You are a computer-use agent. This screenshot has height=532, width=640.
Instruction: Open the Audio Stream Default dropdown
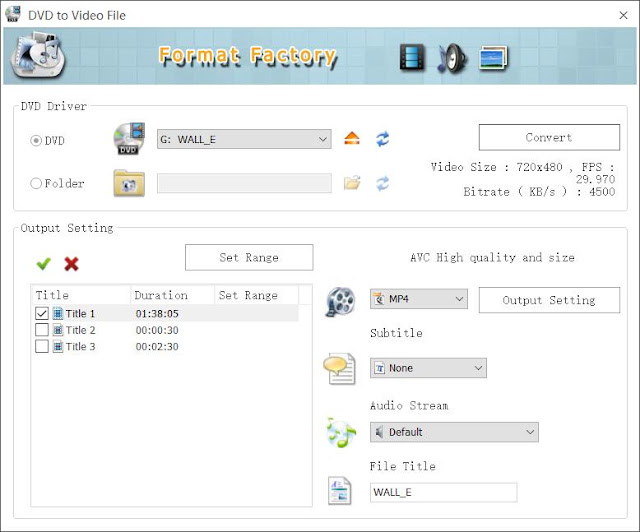pyautogui.click(x=454, y=432)
